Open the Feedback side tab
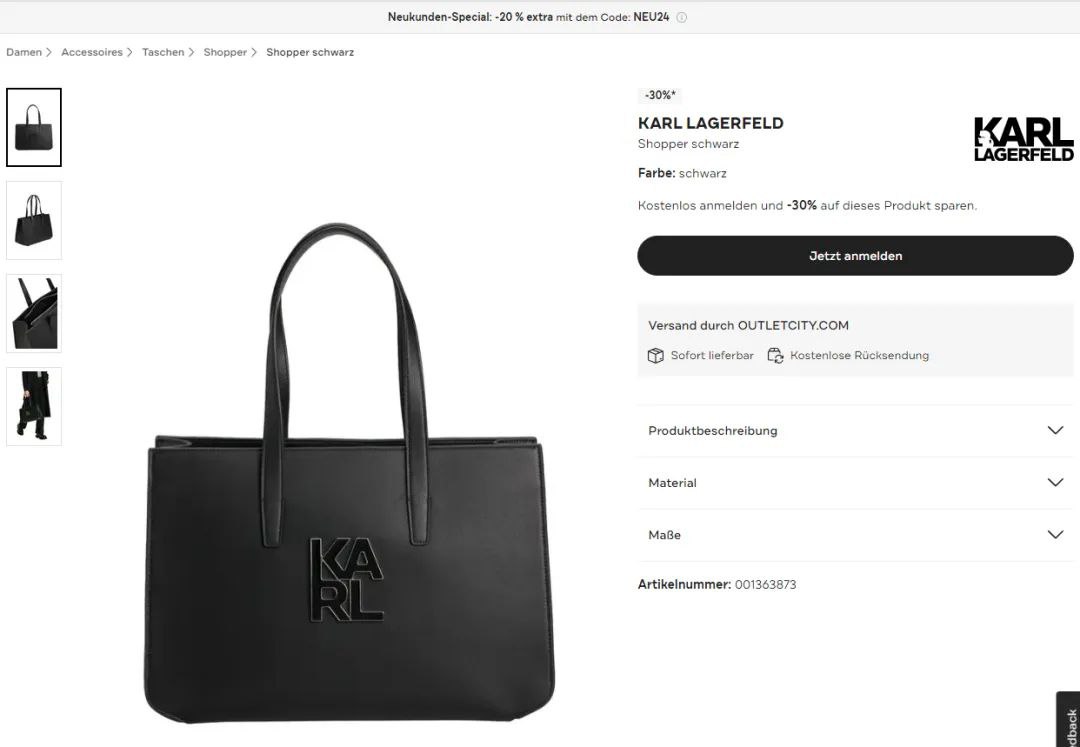The image size is (1080, 747). pos(1069,721)
